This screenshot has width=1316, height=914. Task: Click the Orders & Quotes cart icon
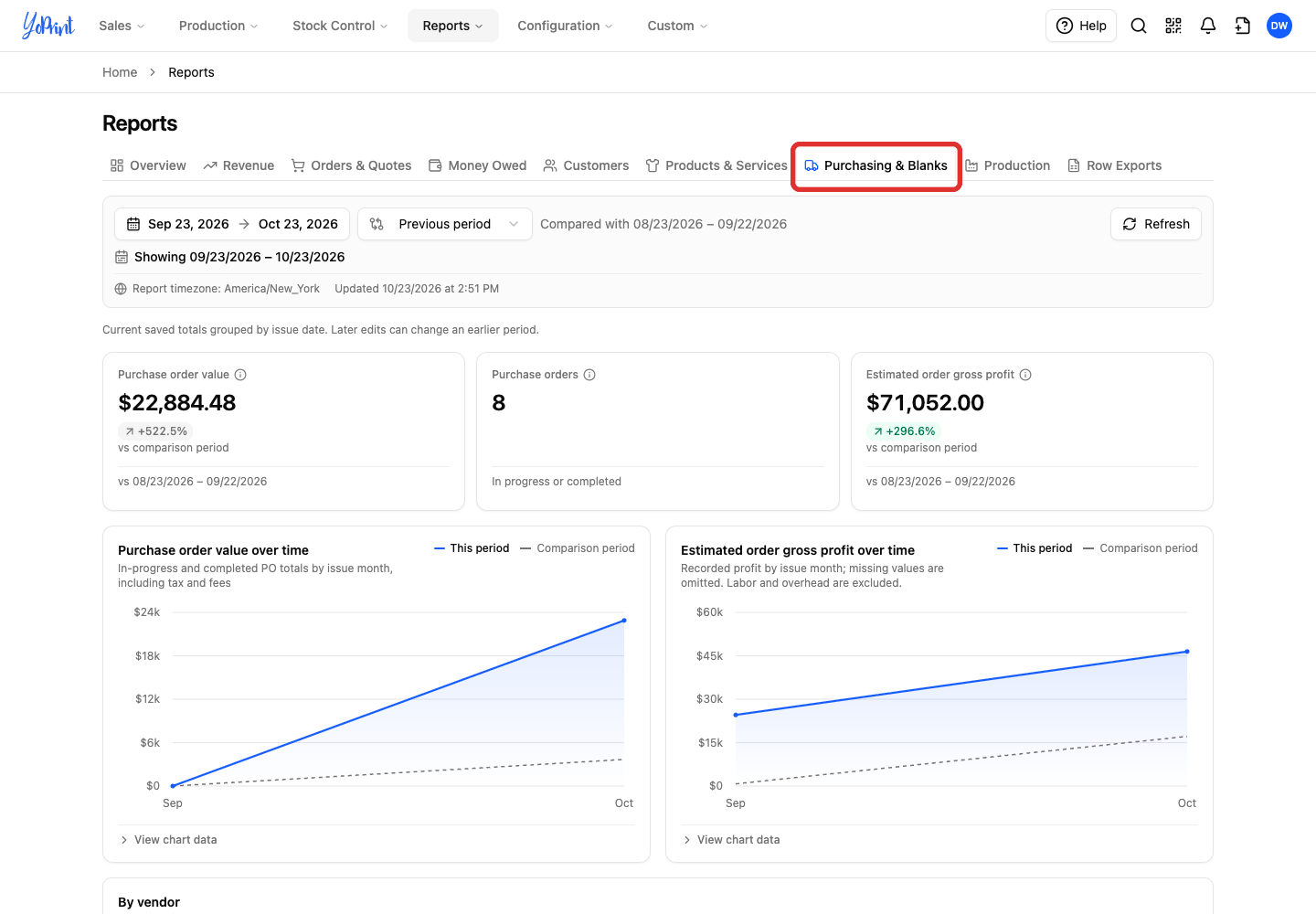(x=298, y=165)
